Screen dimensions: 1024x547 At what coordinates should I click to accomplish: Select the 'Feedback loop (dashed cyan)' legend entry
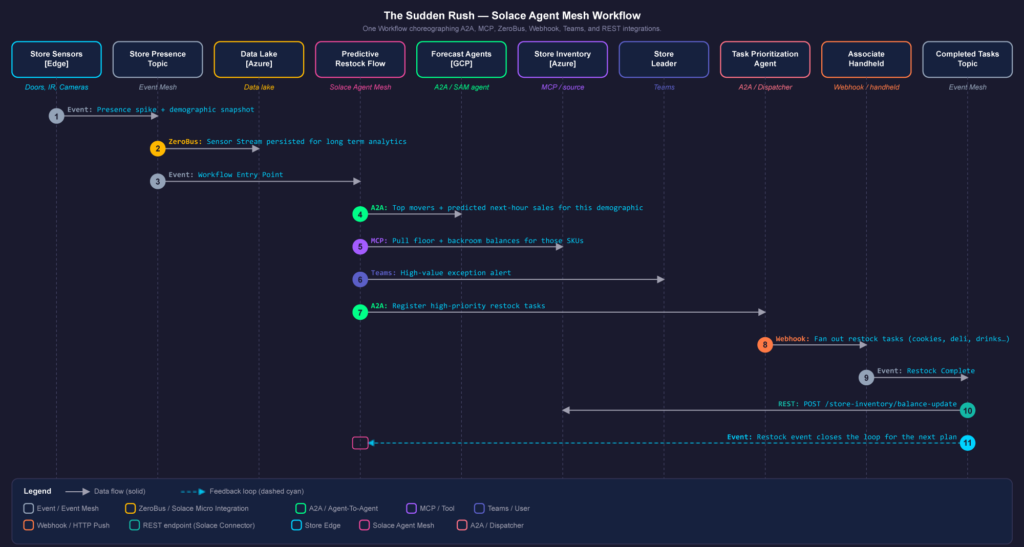click(242, 492)
